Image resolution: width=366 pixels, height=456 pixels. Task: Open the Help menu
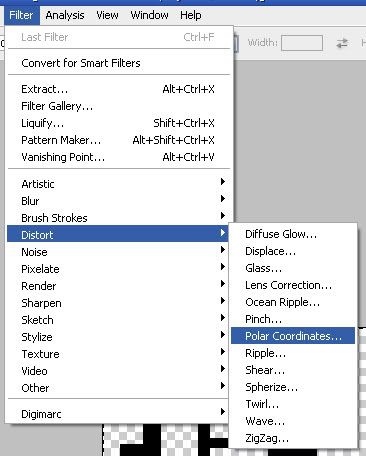point(191,15)
